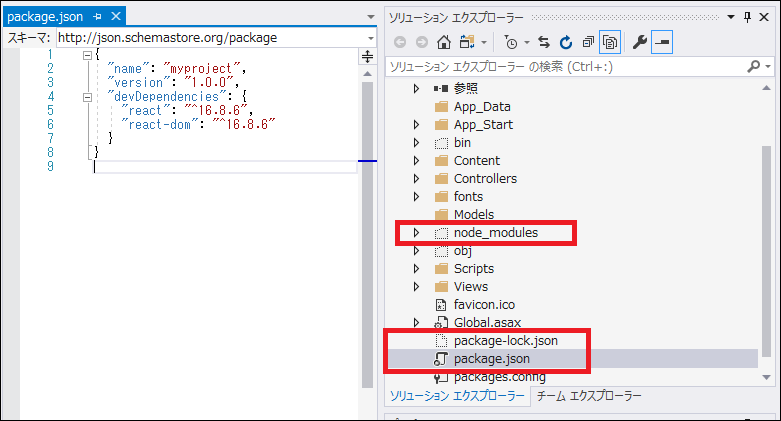The image size is (781, 421).
Task: Expand the Controllers folder
Action: (416, 178)
